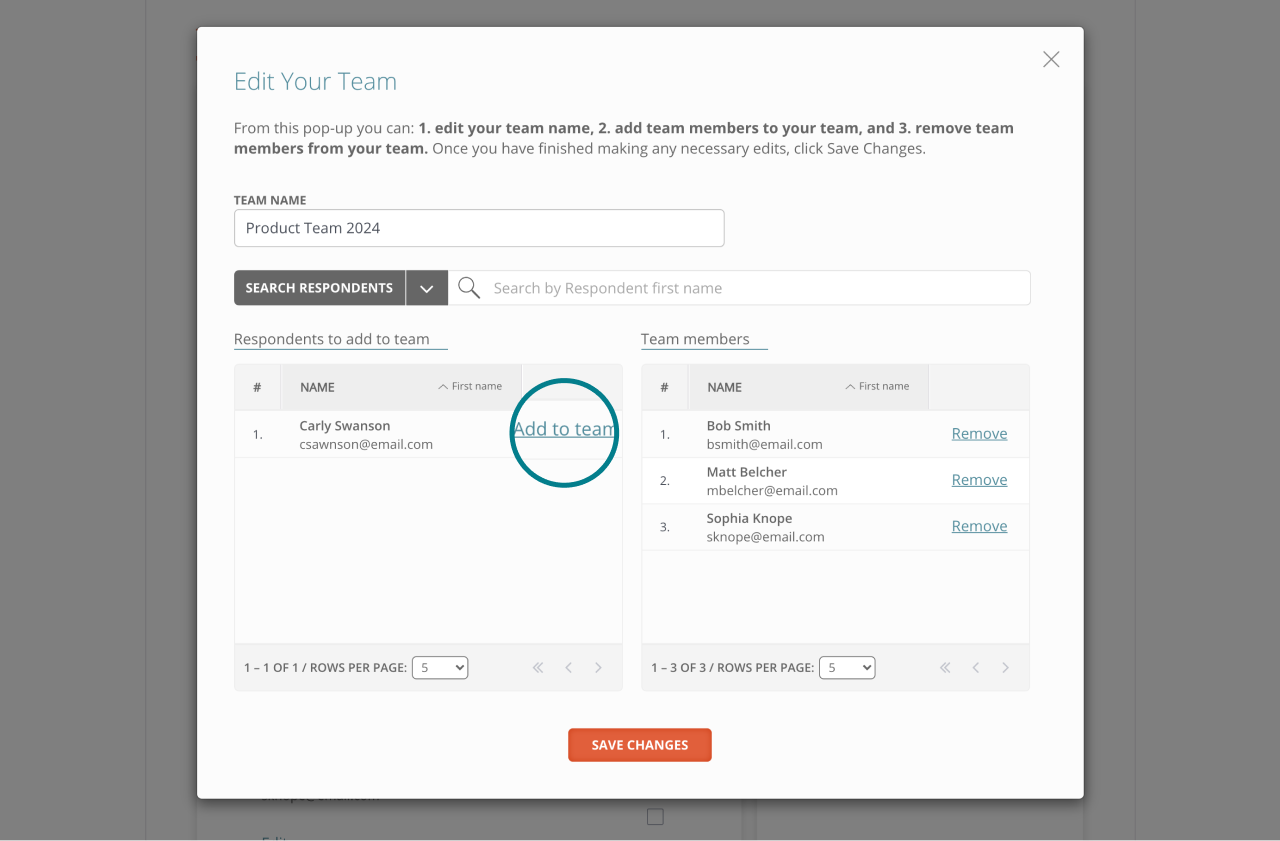This screenshot has width=1280, height=841.
Task: Save changes to the team
Action: click(x=640, y=745)
